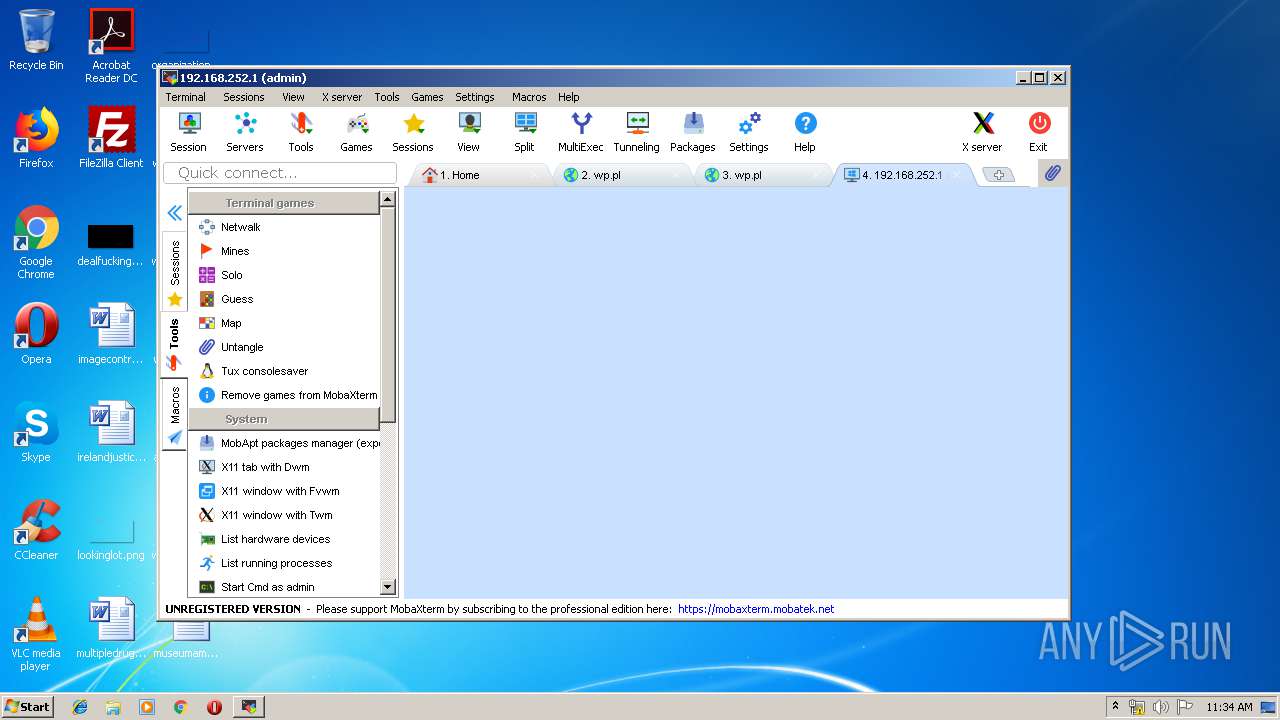Collapse the sidebar with double chevron
The image size is (1280, 720).
174,212
